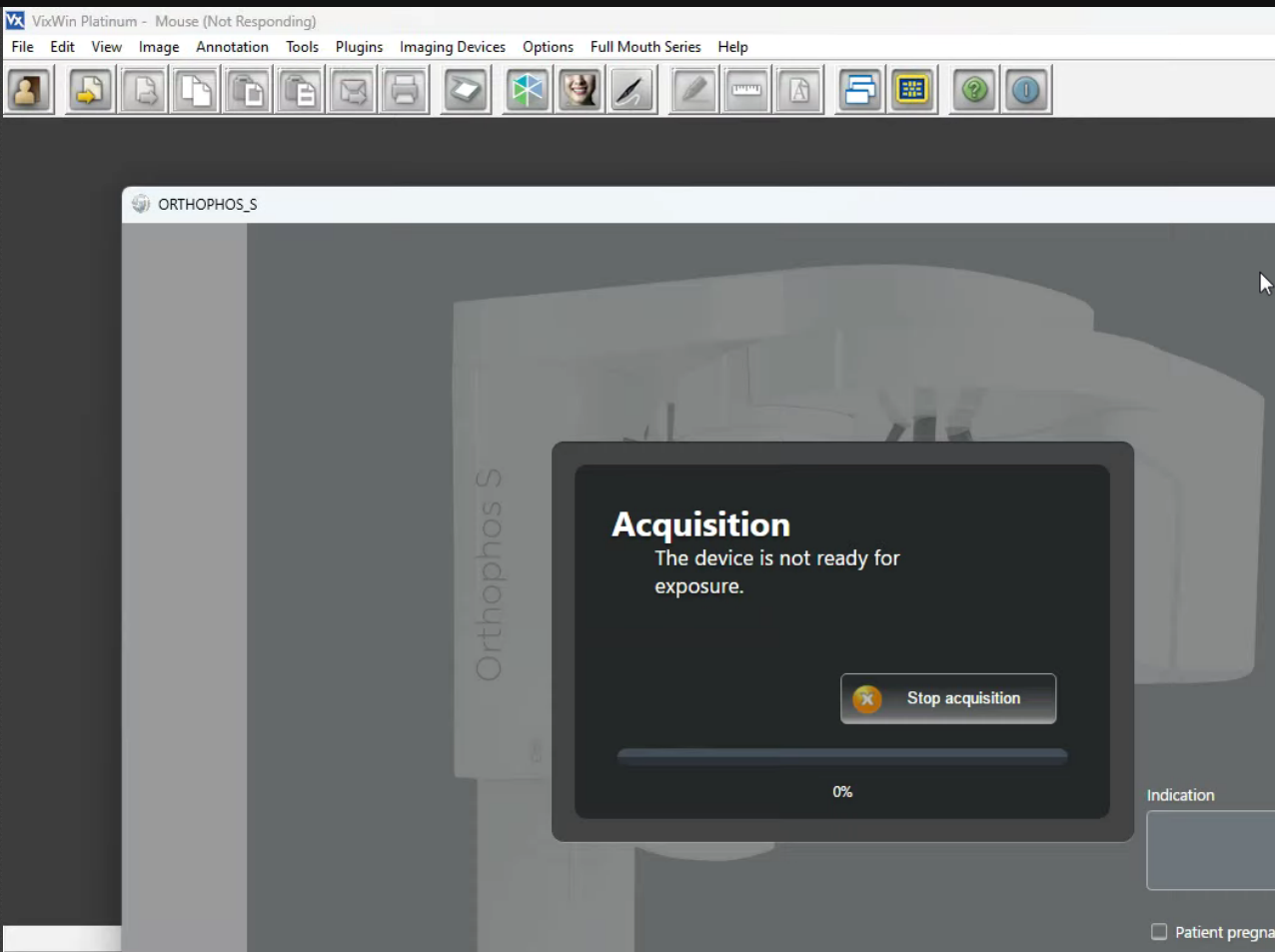The height and width of the screenshot is (952, 1275).
Task: Click the smiling face camera icon
Action: tap(580, 91)
